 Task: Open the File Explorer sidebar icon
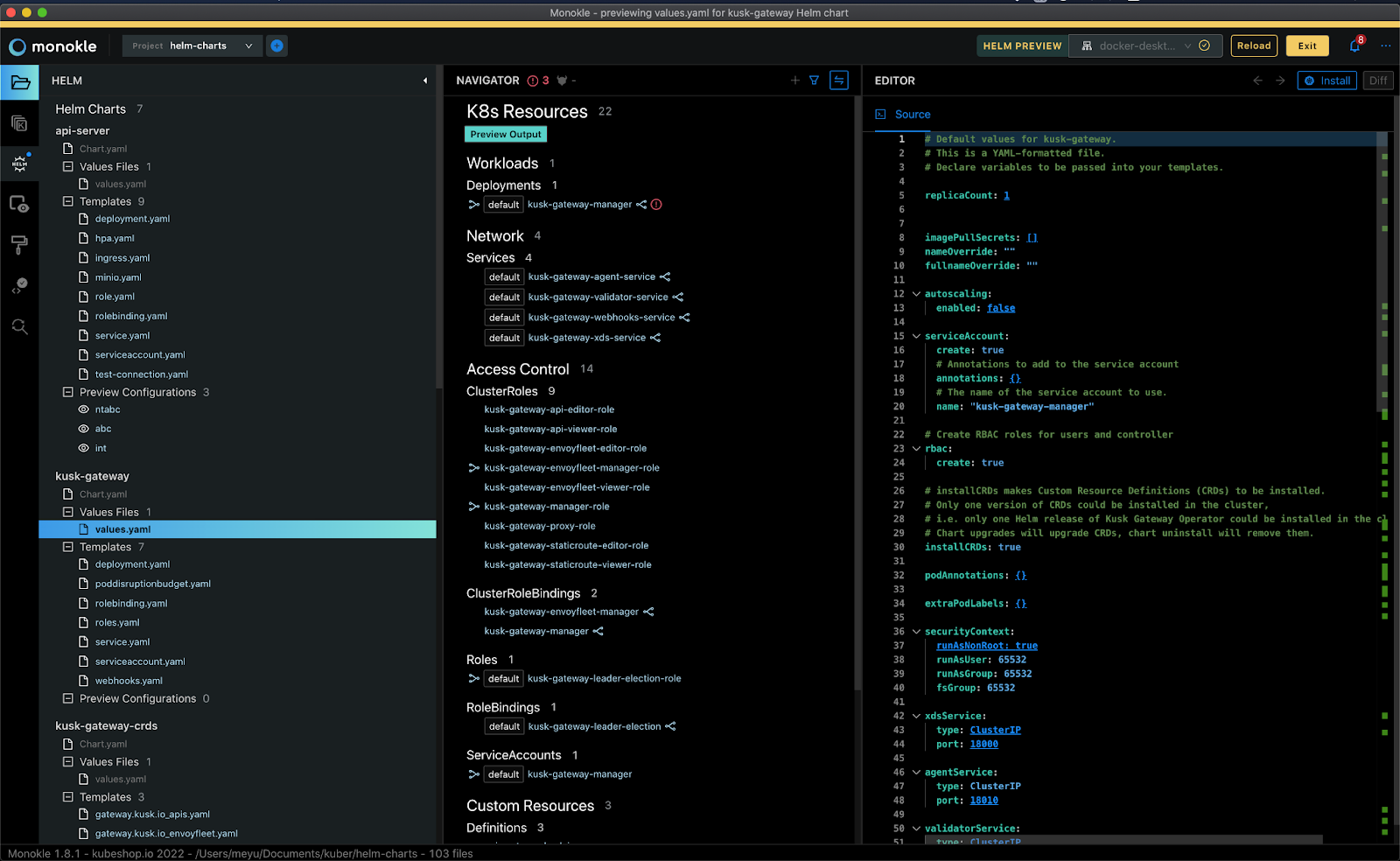click(x=19, y=83)
